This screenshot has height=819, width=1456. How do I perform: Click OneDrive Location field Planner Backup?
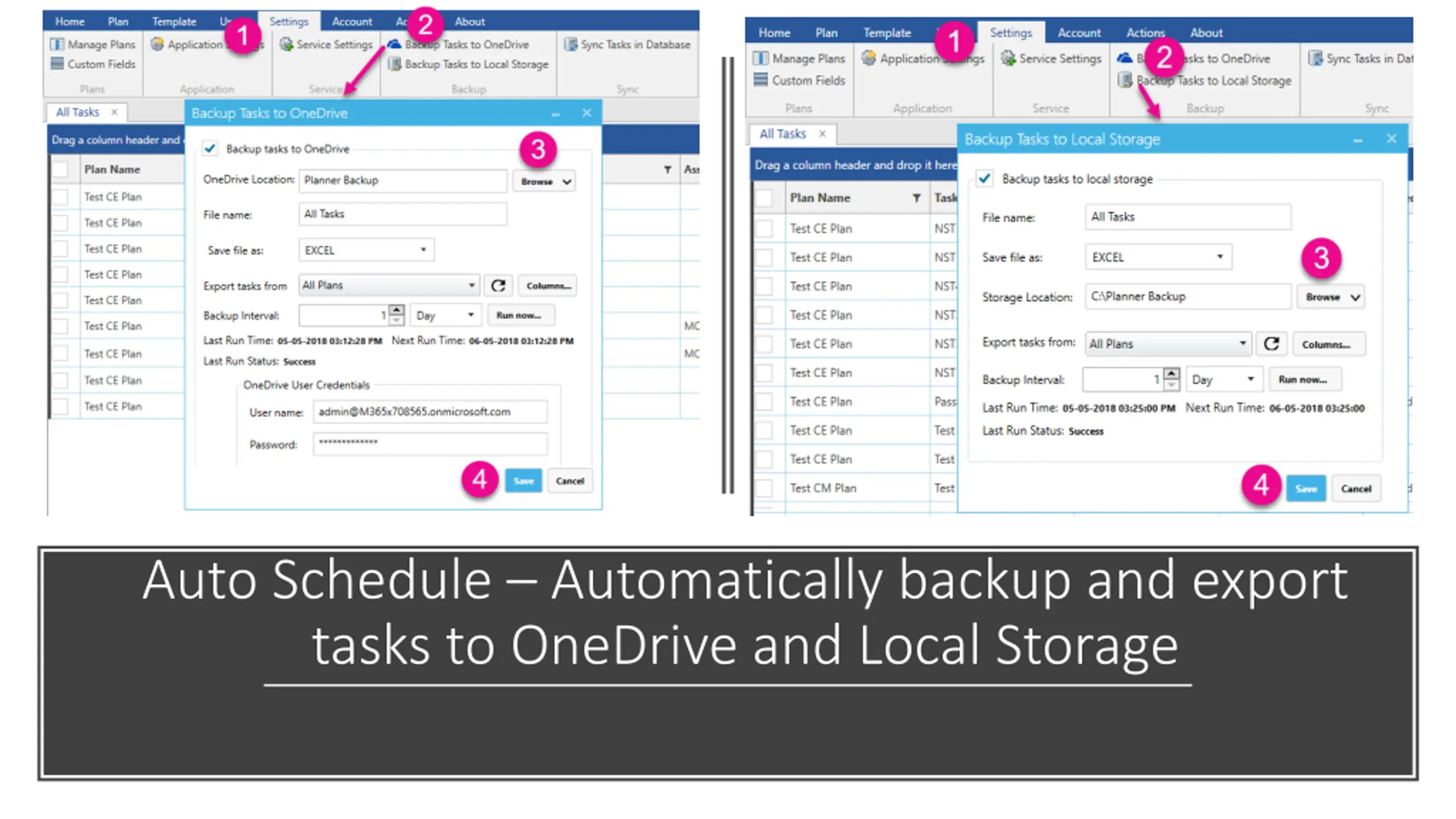[403, 180]
